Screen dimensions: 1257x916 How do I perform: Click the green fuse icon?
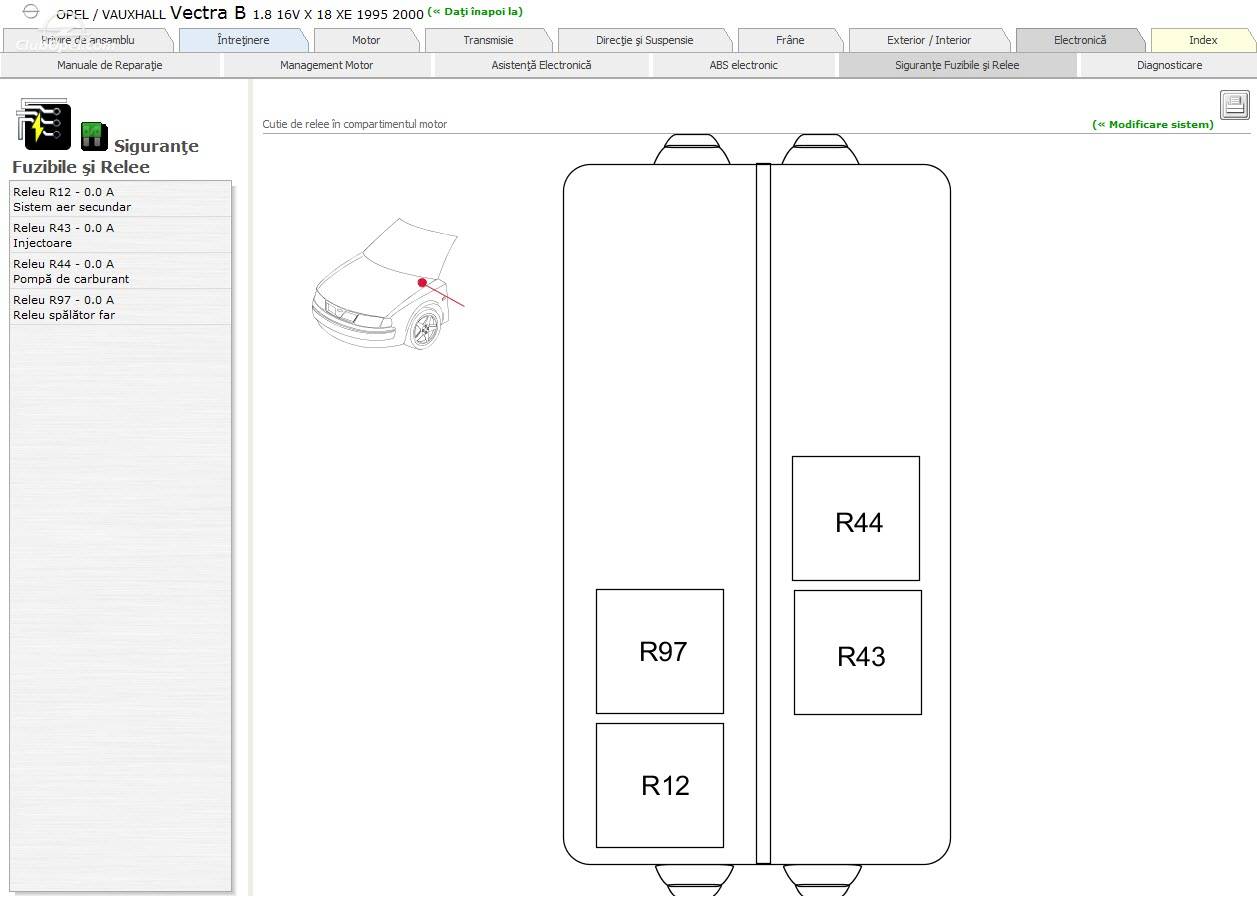94,136
